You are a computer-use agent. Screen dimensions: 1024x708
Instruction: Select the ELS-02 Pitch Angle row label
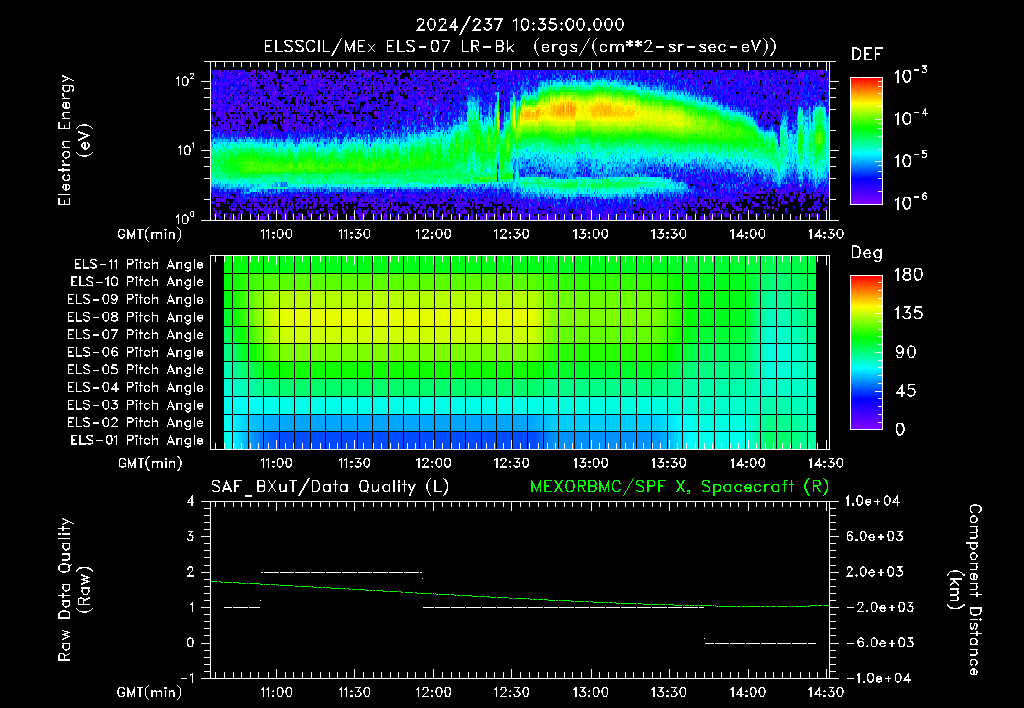point(136,423)
